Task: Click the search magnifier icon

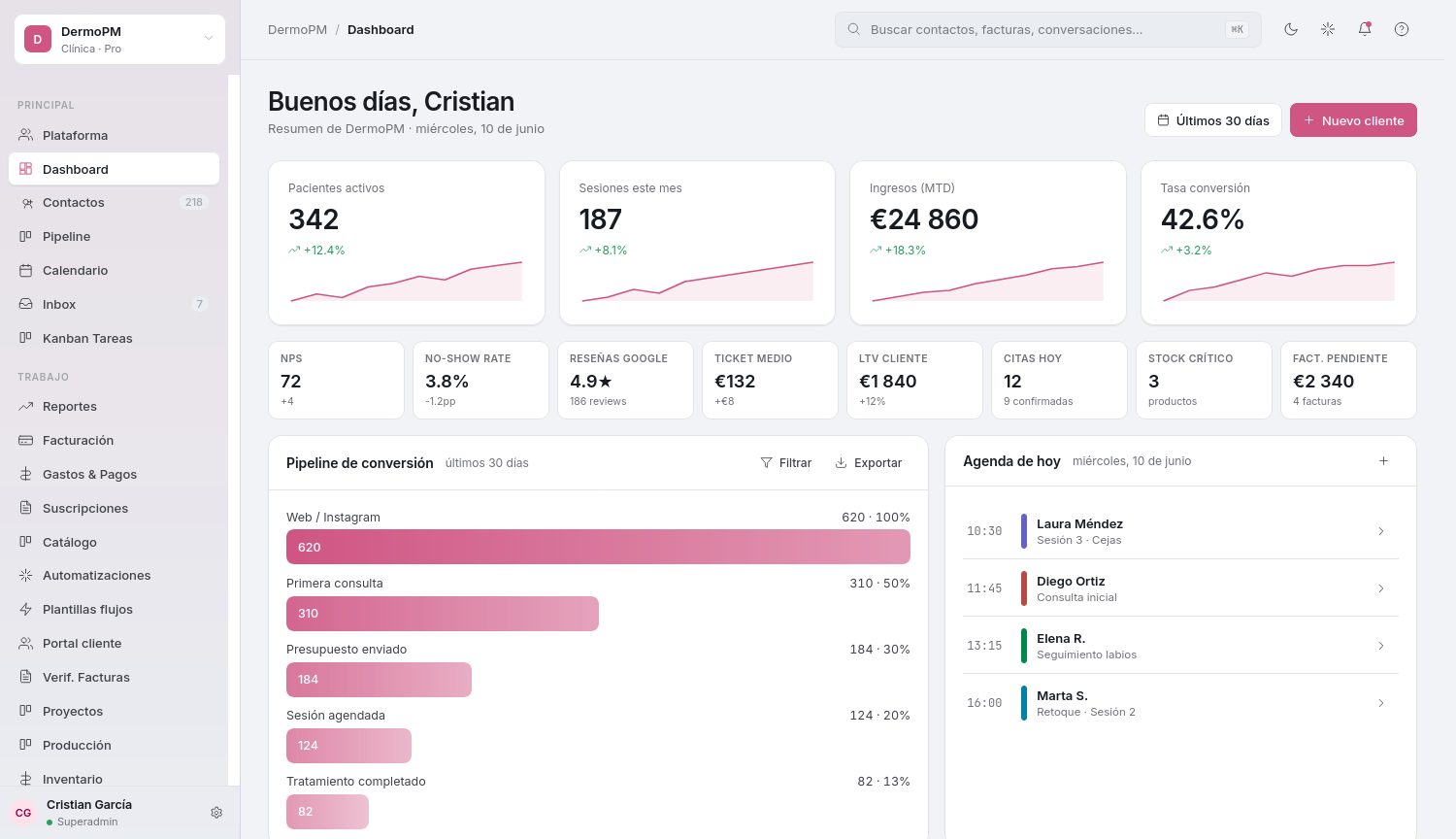Action: (x=854, y=29)
